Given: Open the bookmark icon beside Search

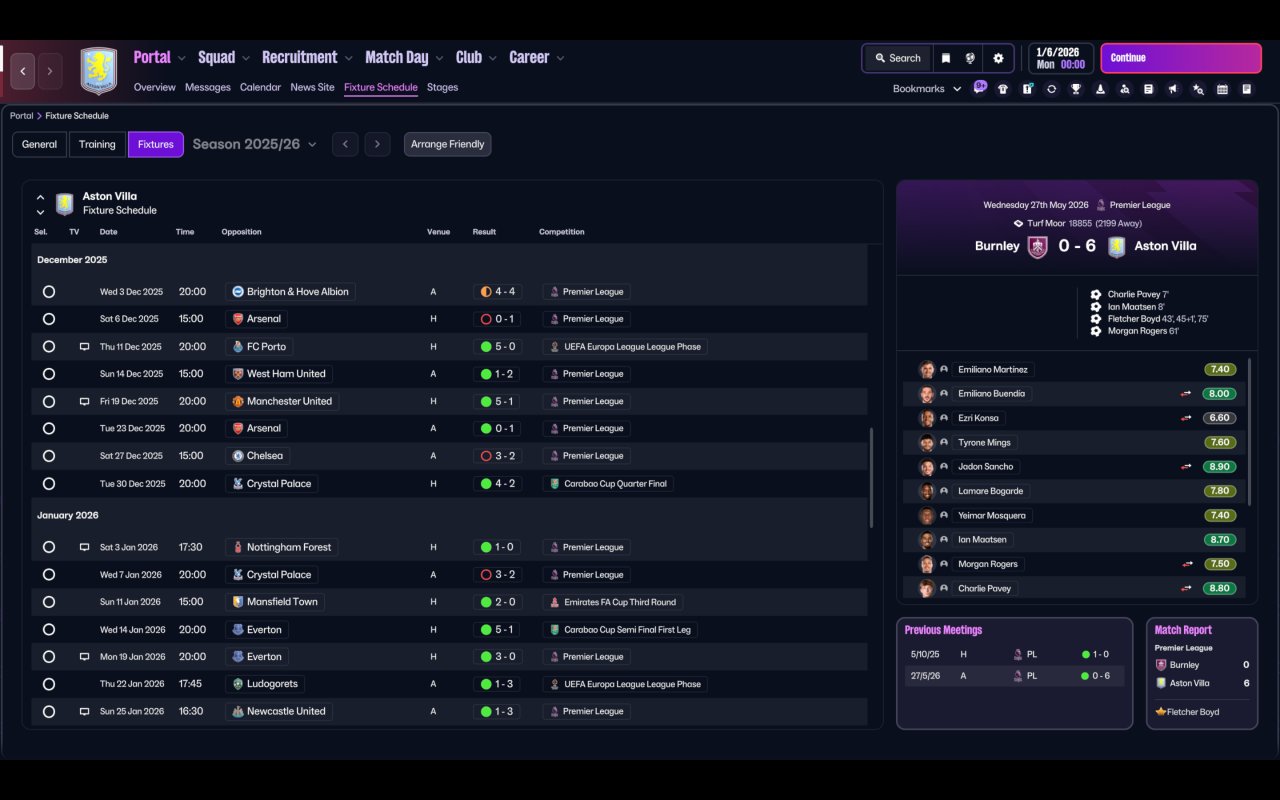Looking at the screenshot, I should 945,58.
